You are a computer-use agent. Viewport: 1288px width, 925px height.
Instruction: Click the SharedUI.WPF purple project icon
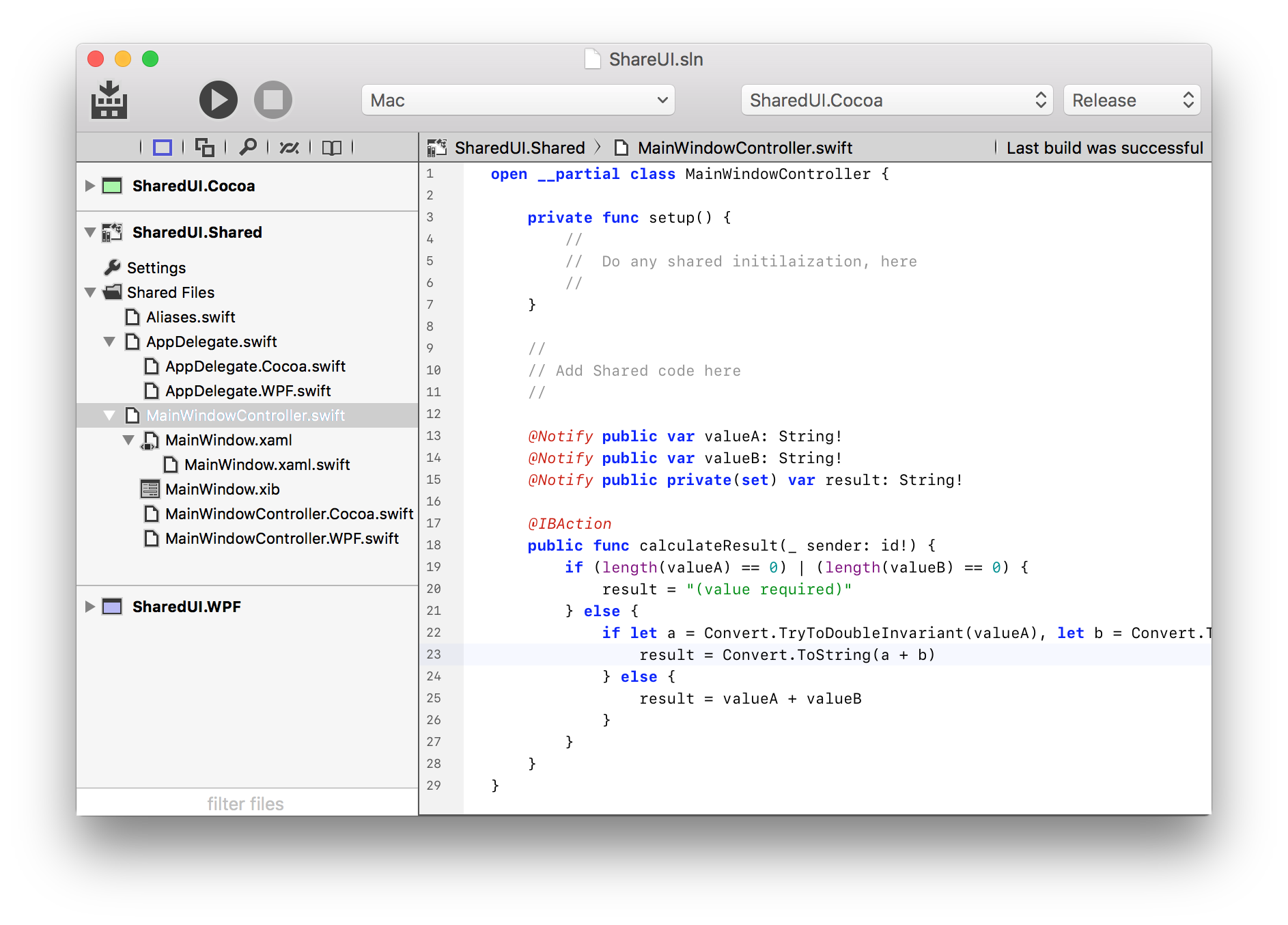pyautogui.click(x=112, y=607)
